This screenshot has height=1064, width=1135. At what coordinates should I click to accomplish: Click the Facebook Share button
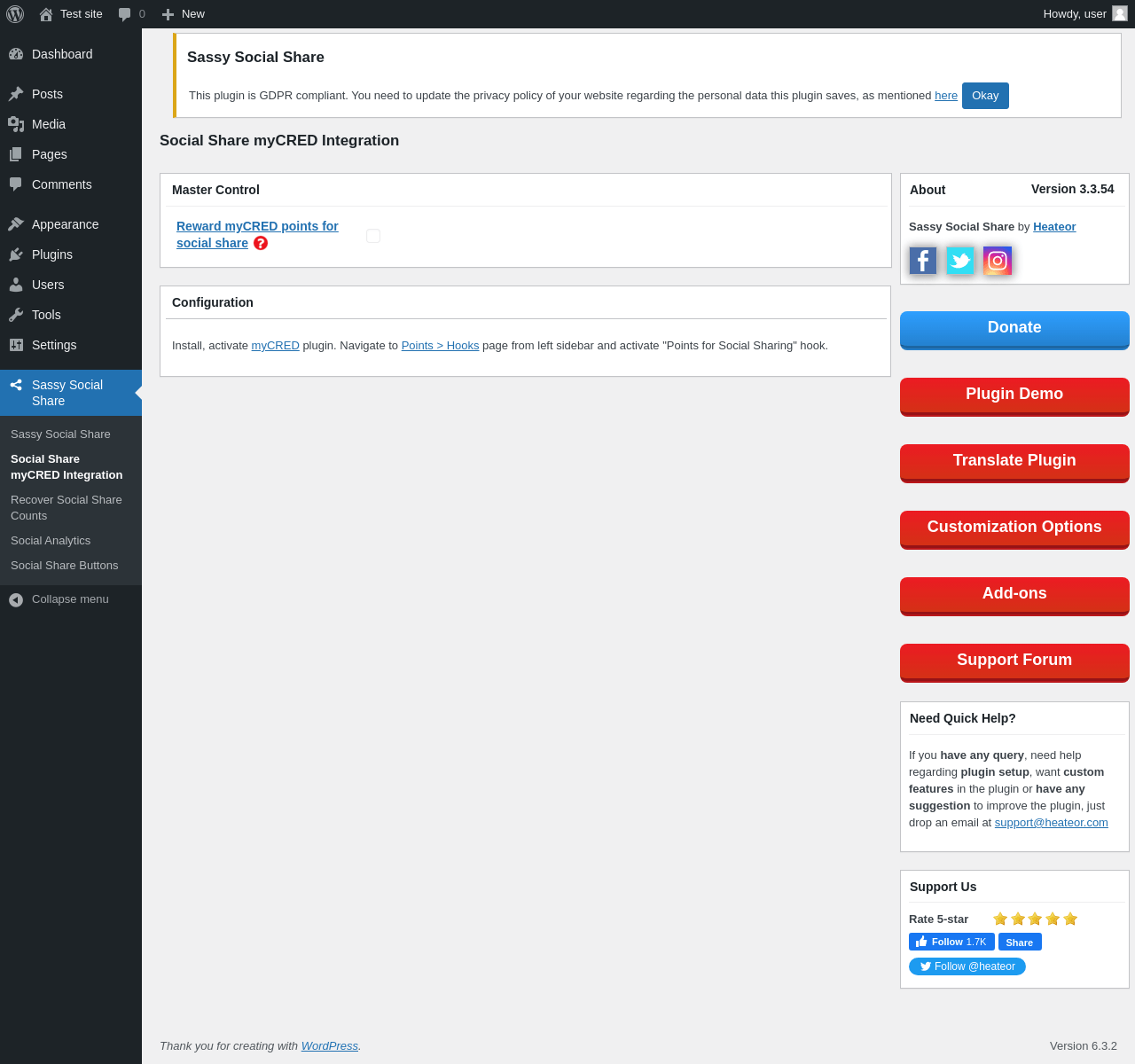coord(1020,942)
